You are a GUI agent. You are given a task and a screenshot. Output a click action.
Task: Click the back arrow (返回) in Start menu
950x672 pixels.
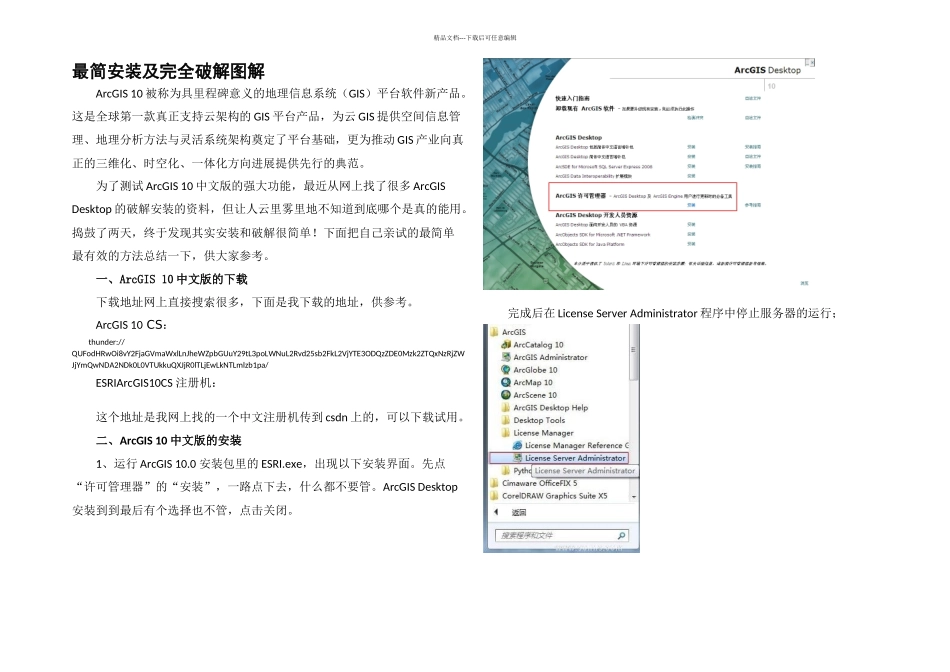pyautogui.click(x=511, y=513)
